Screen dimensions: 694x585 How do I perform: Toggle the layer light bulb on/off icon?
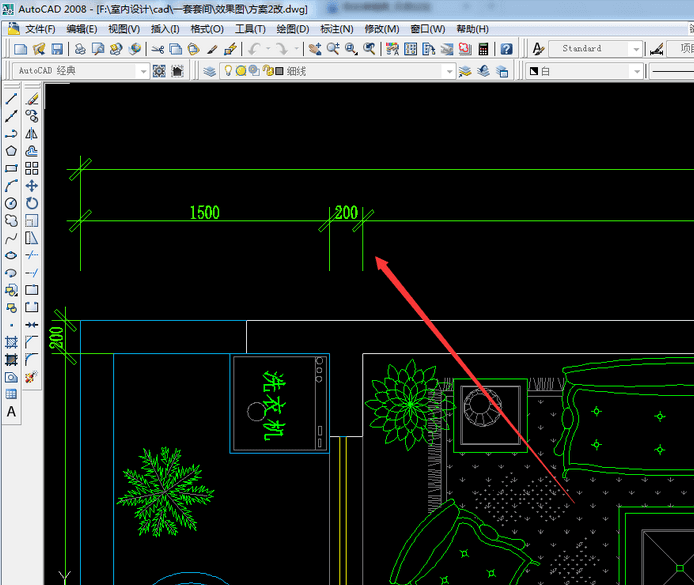coord(228,71)
